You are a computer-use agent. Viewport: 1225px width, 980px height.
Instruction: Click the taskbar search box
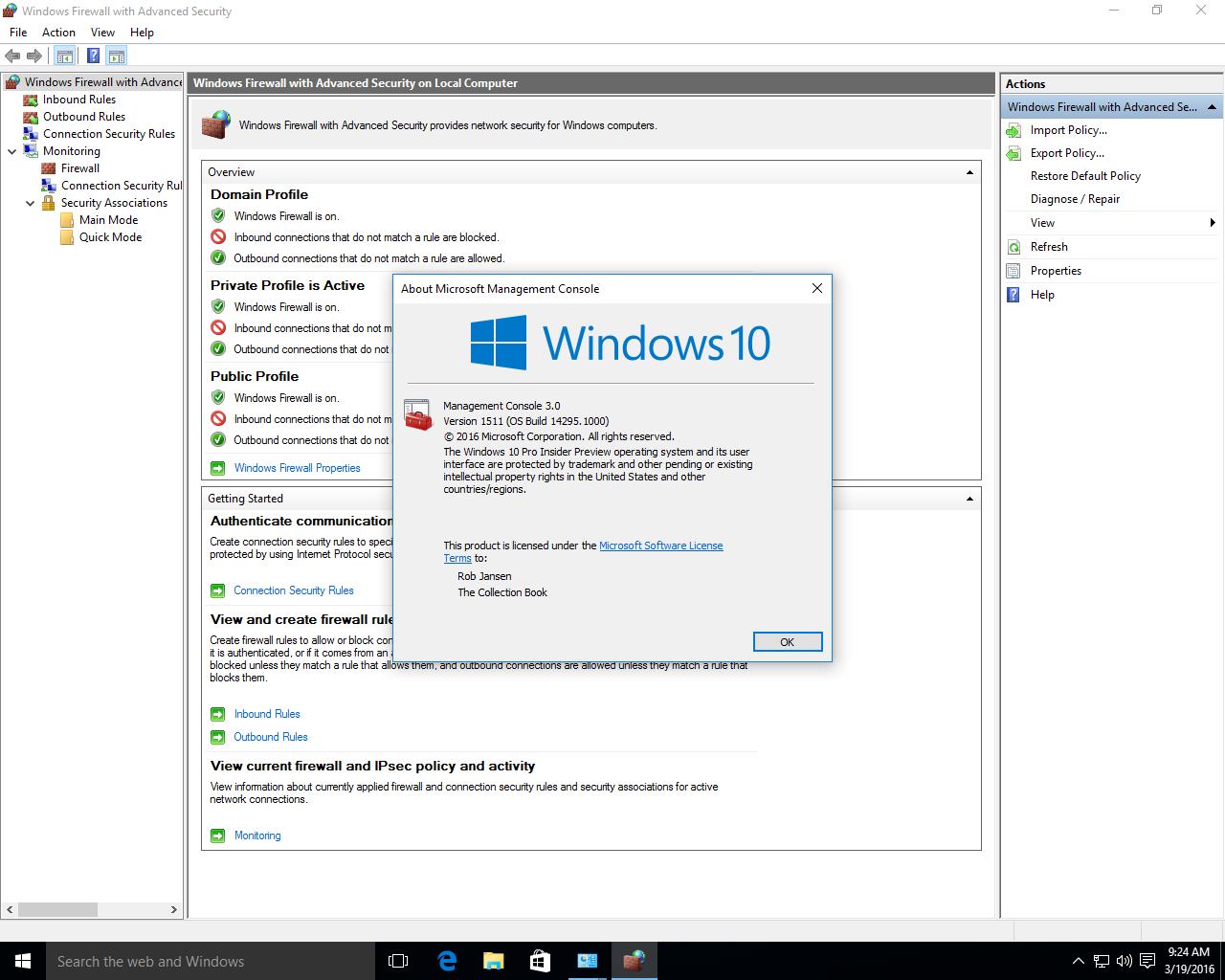click(211, 961)
